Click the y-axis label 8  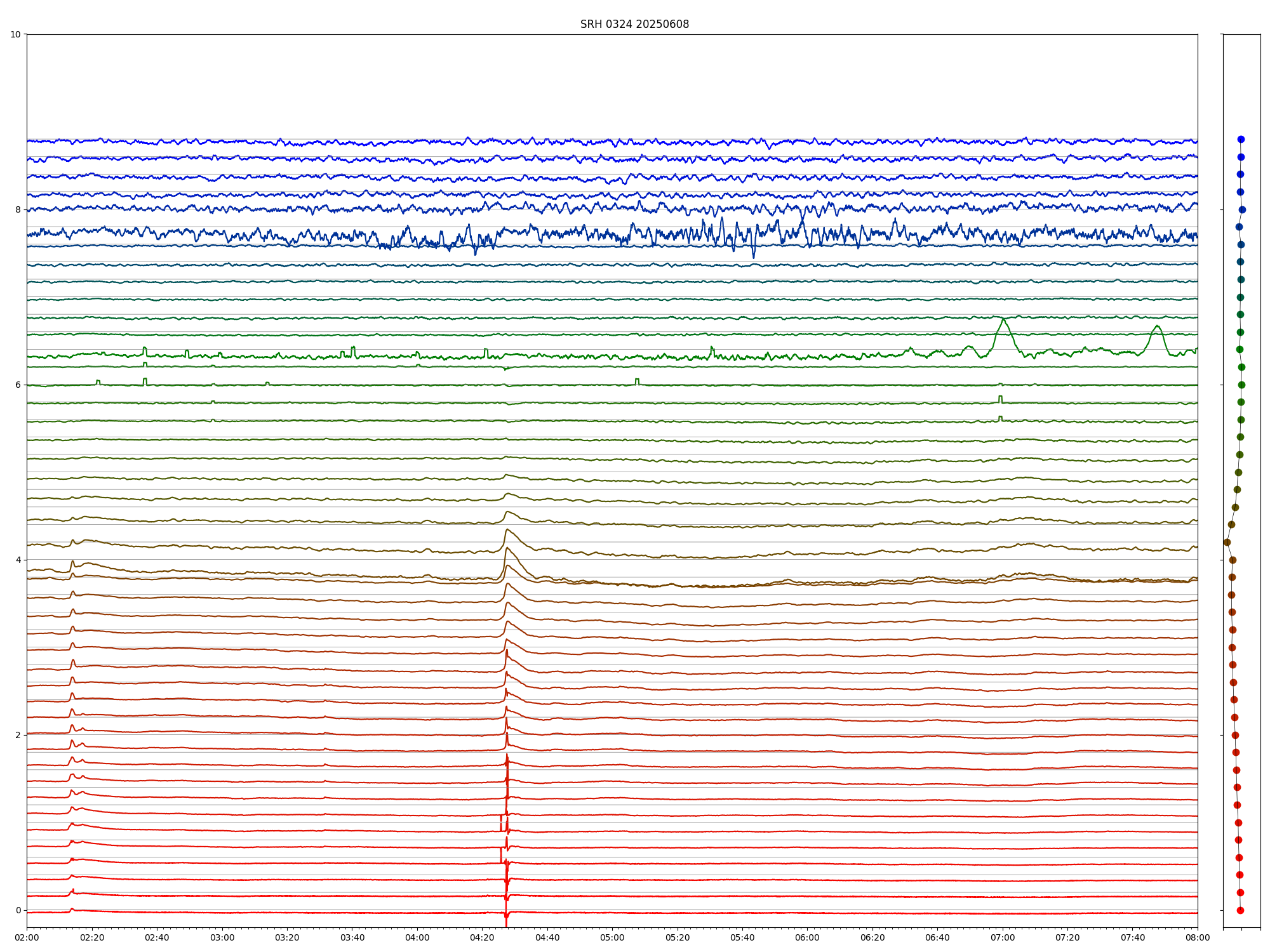click(18, 209)
